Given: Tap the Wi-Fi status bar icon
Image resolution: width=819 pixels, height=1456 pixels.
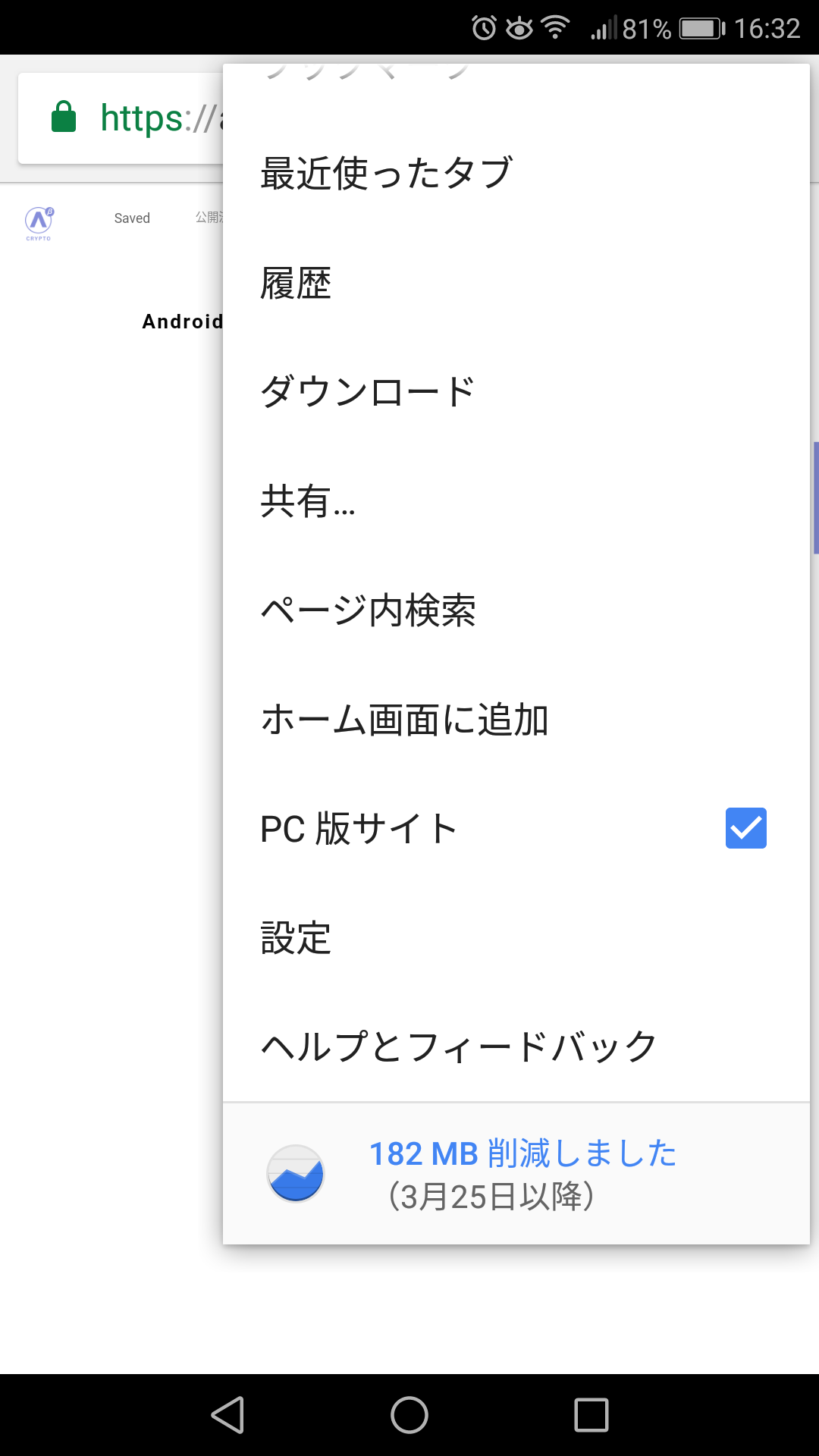Looking at the screenshot, I should point(556,27).
